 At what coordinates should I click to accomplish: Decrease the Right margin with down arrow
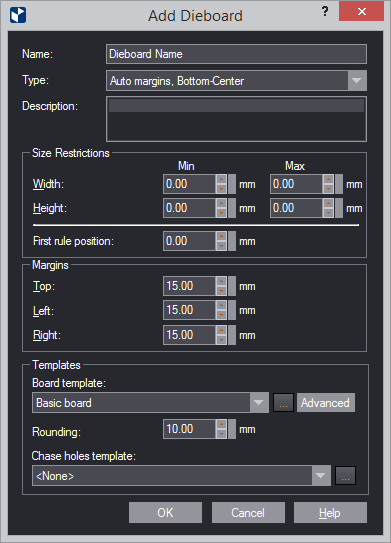(x=221, y=339)
